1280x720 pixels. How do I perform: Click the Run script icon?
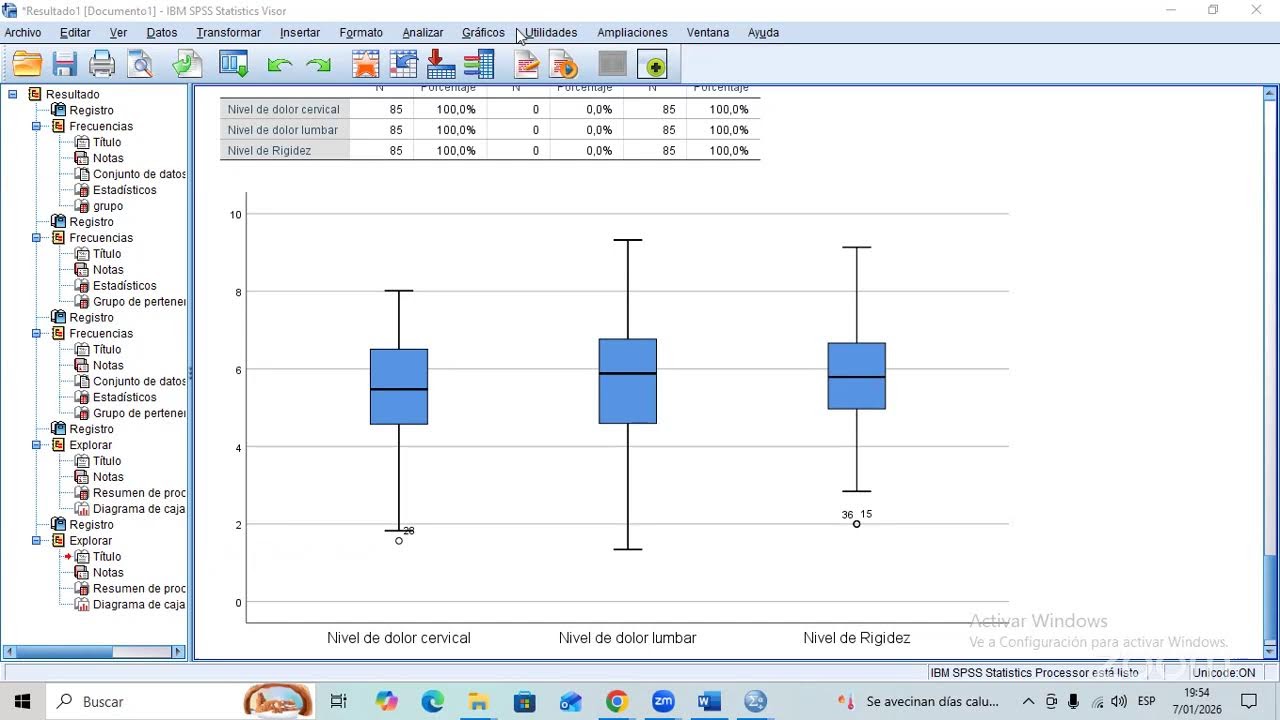pos(565,65)
